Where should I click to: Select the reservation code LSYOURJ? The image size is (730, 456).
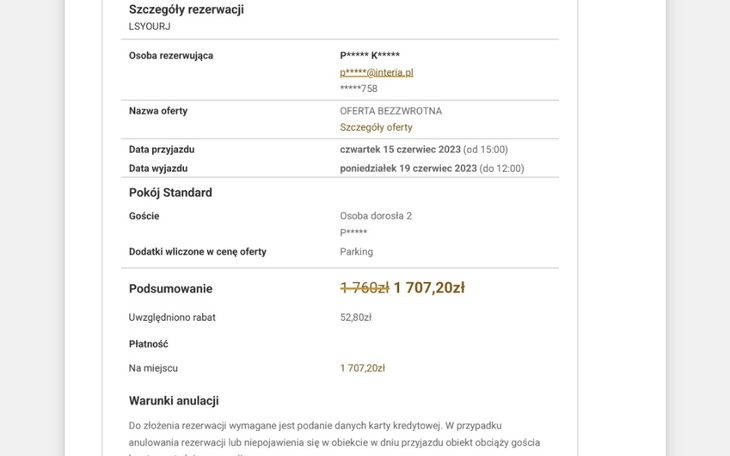point(150,26)
